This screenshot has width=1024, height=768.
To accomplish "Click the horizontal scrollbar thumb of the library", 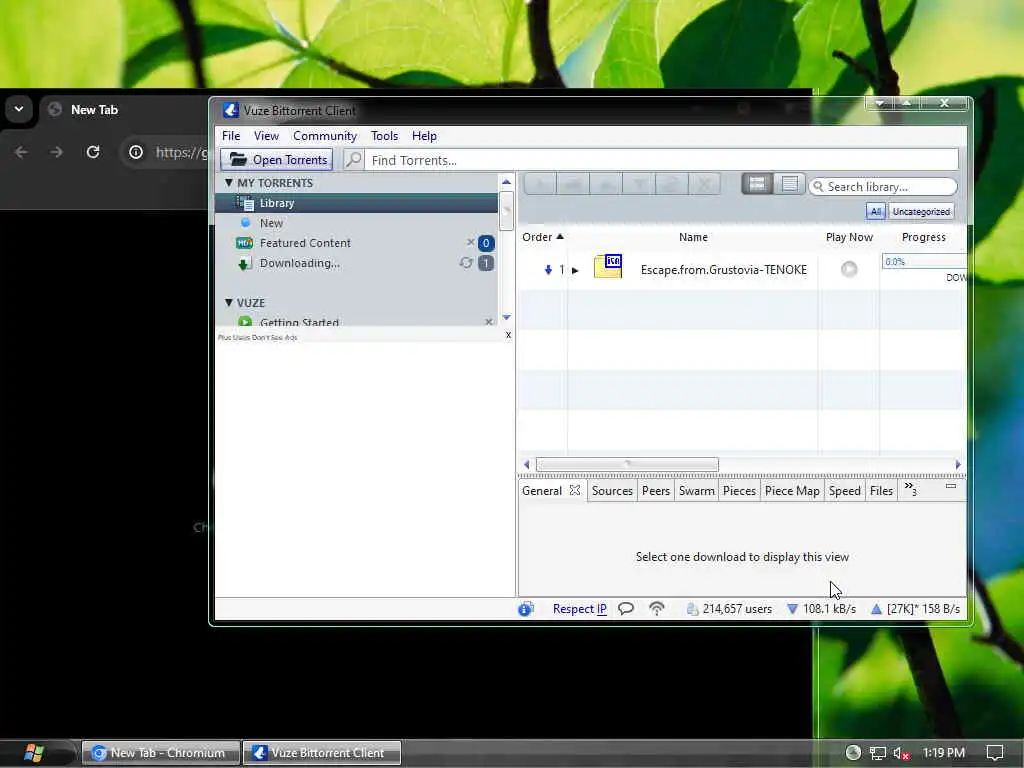I will (627, 464).
